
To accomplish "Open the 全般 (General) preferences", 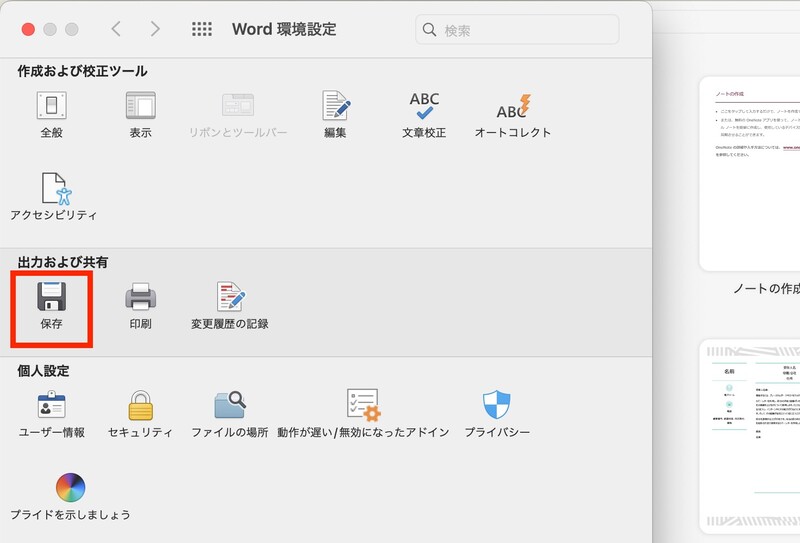I will [52, 114].
